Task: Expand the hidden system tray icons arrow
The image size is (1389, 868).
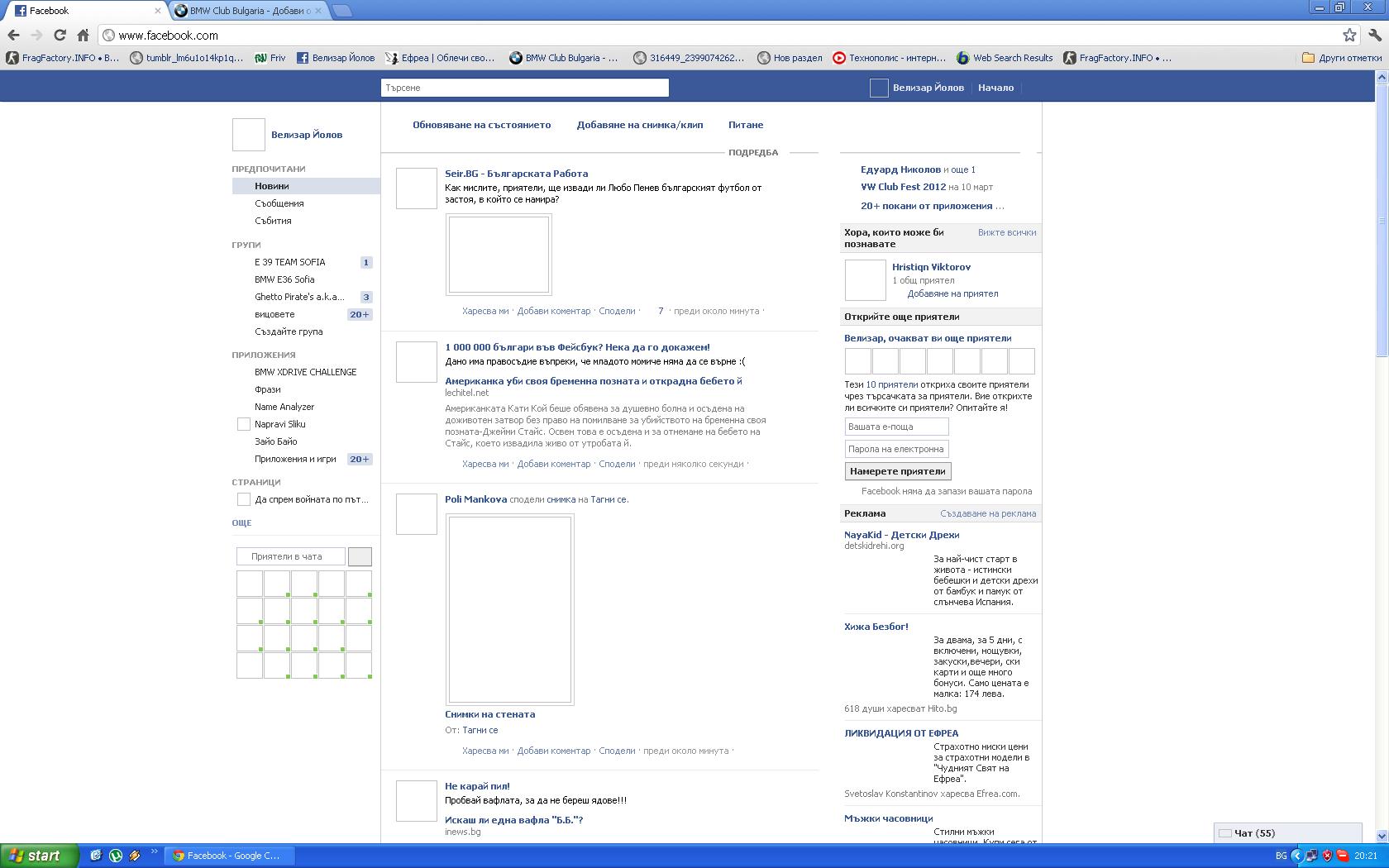Action: click(1296, 856)
